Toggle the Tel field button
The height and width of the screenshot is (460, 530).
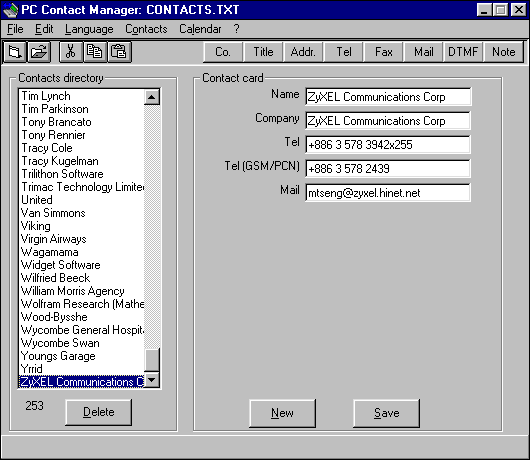[344, 52]
